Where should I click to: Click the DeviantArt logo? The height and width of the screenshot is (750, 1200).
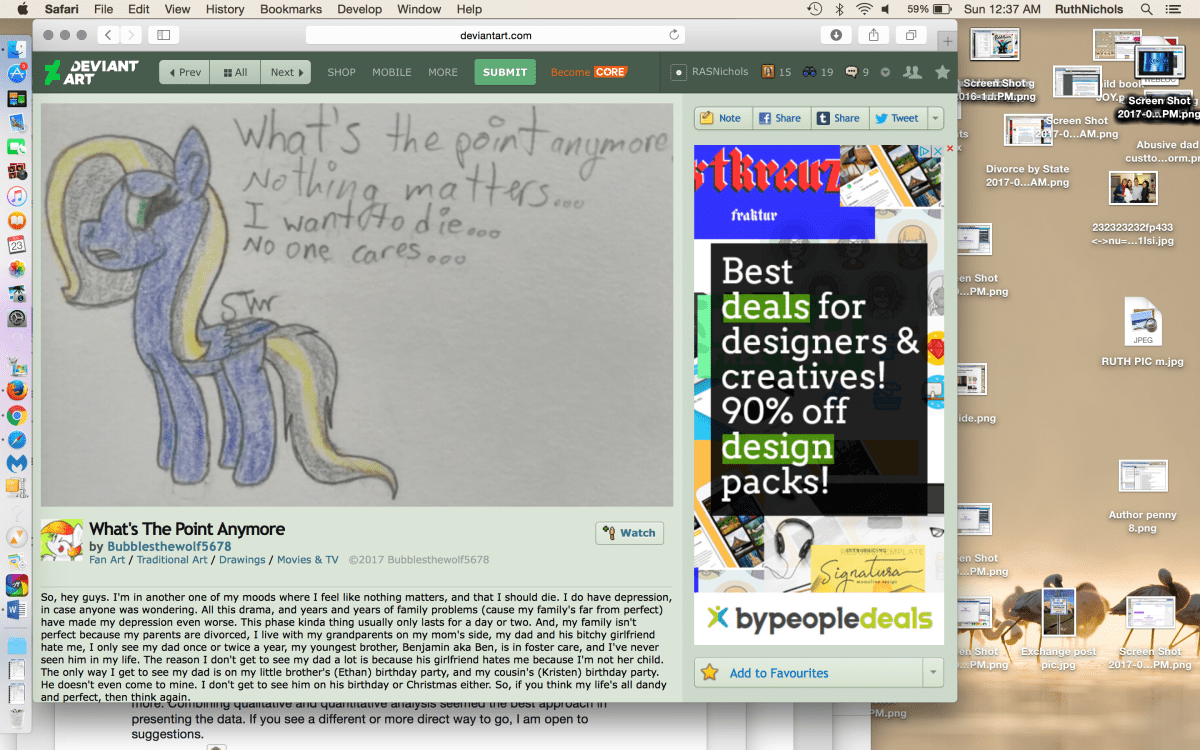(x=91, y=72)
